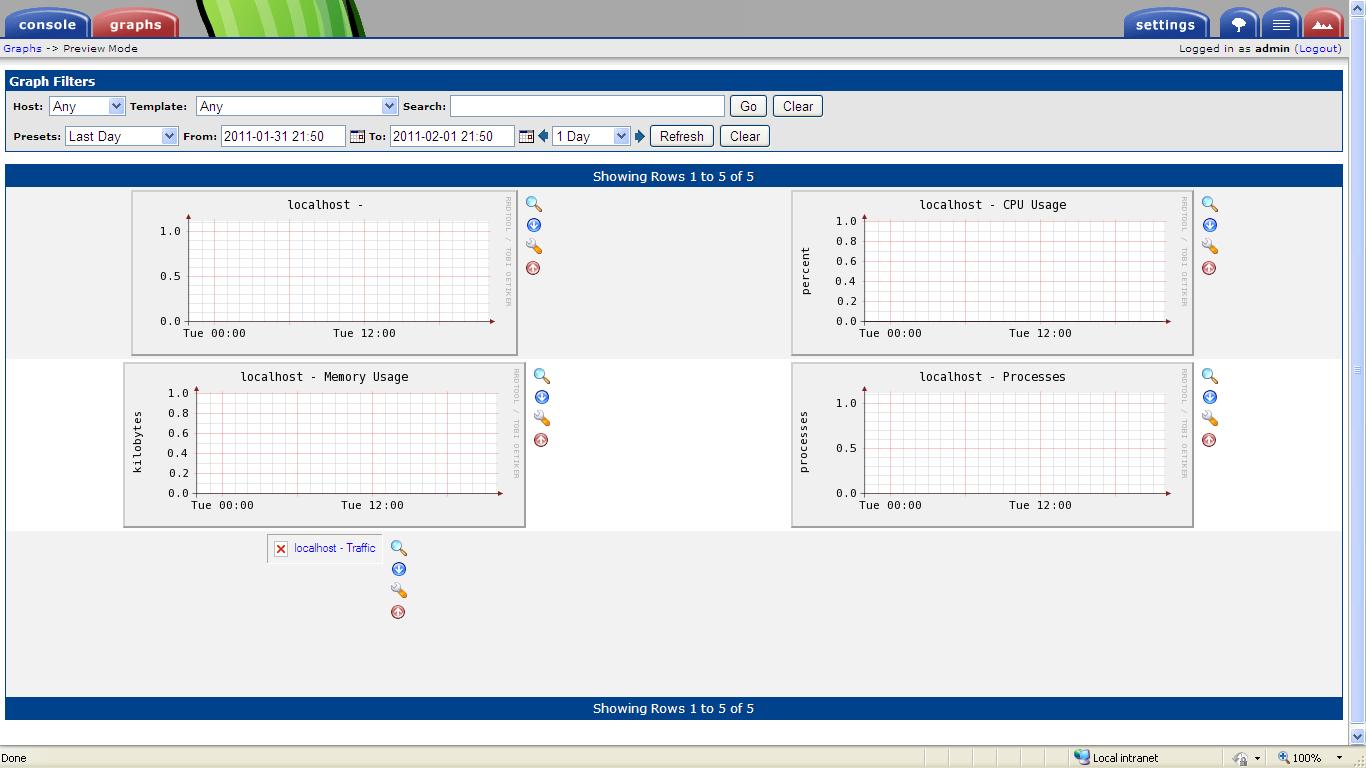Export CSV for localhost - Traffic graph
Viewport: 1366px width, 768px height.
point(399,569)
